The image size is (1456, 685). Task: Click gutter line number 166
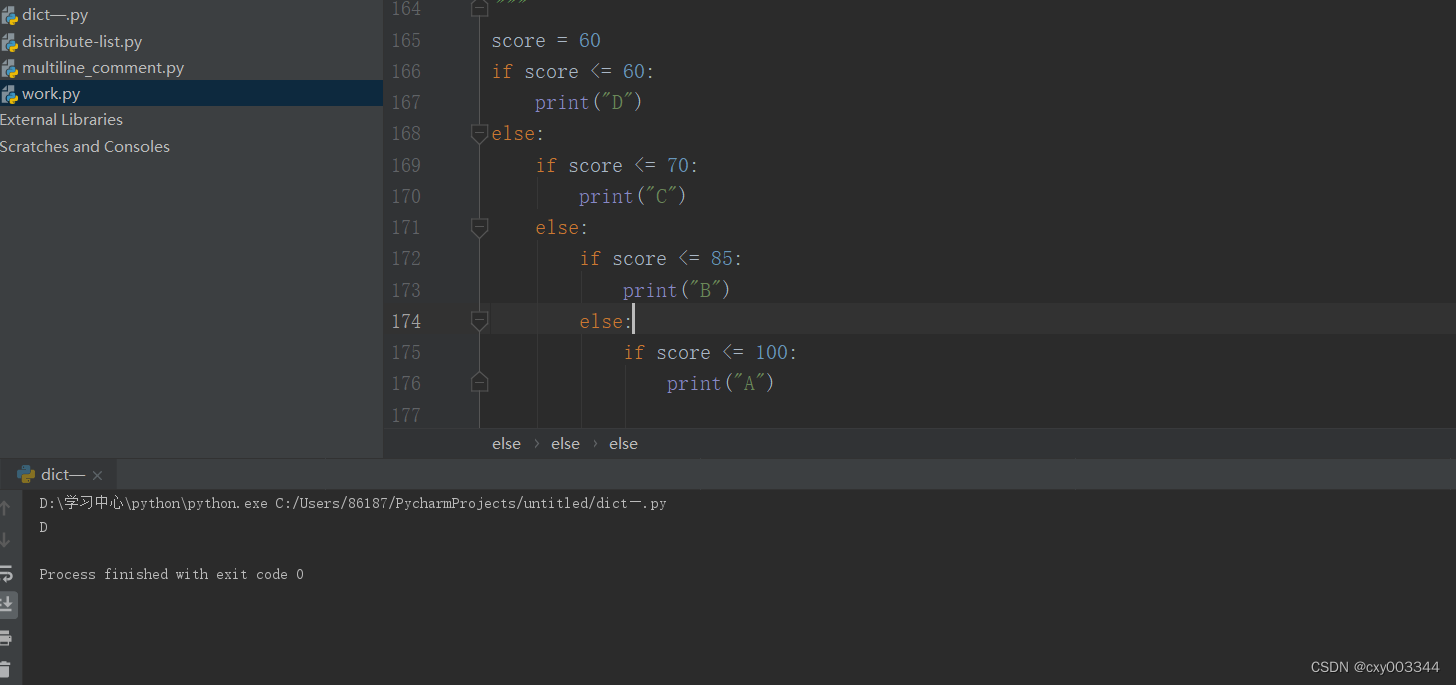coord(406,72)
